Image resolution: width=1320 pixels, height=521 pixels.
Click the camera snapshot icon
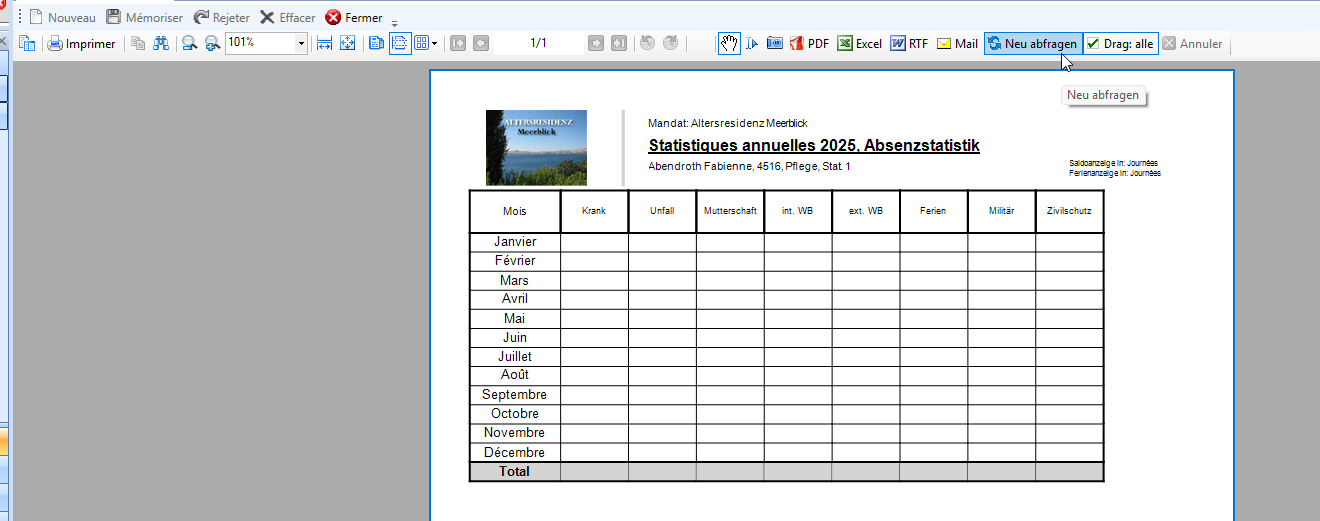tap(775, 44)
